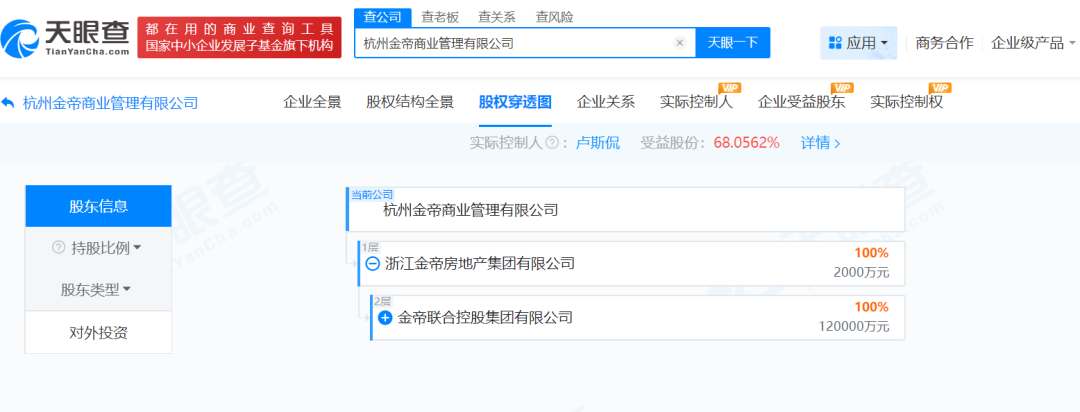The width and height of the screenshot is (1080, 412).
Task: Open the 企业关系 tab
Action: pyautogui.click(x=606, y=102)
